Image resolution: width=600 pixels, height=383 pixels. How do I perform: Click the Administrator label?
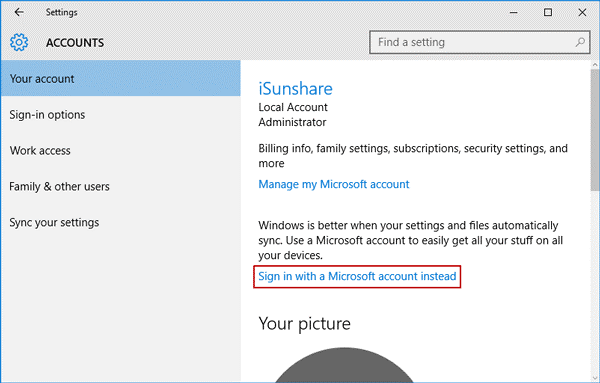(292, 122)
